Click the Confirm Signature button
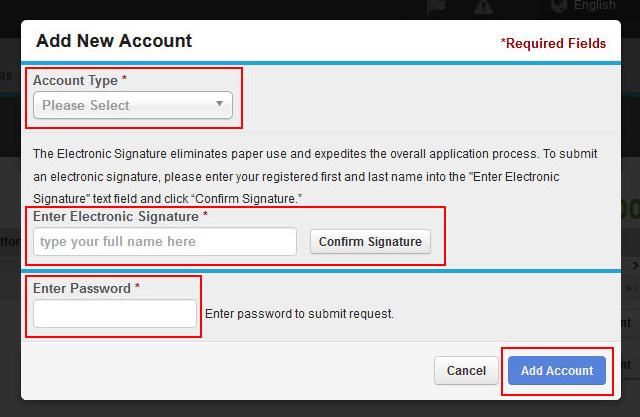Viewport: 640px width, 417px height. [x=370, y=242]
